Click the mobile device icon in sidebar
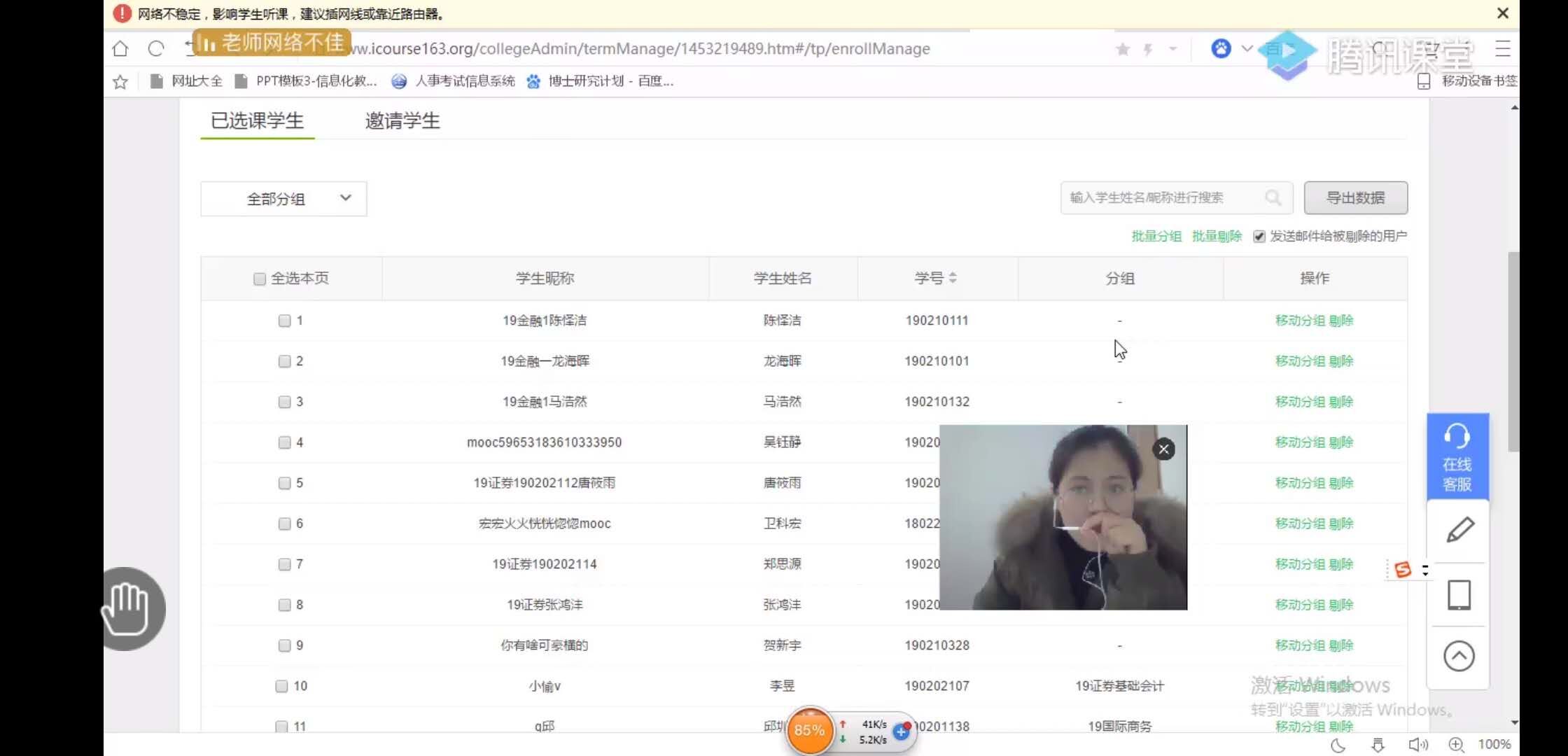The image size is (1568, 756). coord(1459,595)
